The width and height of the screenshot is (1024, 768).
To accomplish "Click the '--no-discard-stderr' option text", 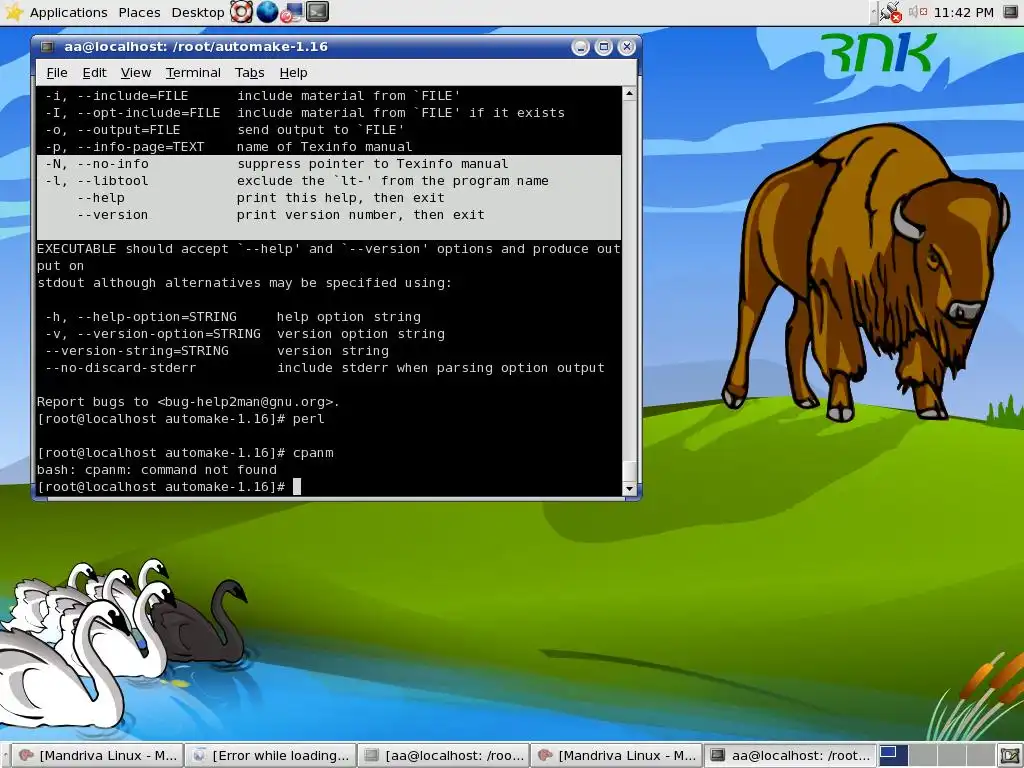I will tap(121, 368).
